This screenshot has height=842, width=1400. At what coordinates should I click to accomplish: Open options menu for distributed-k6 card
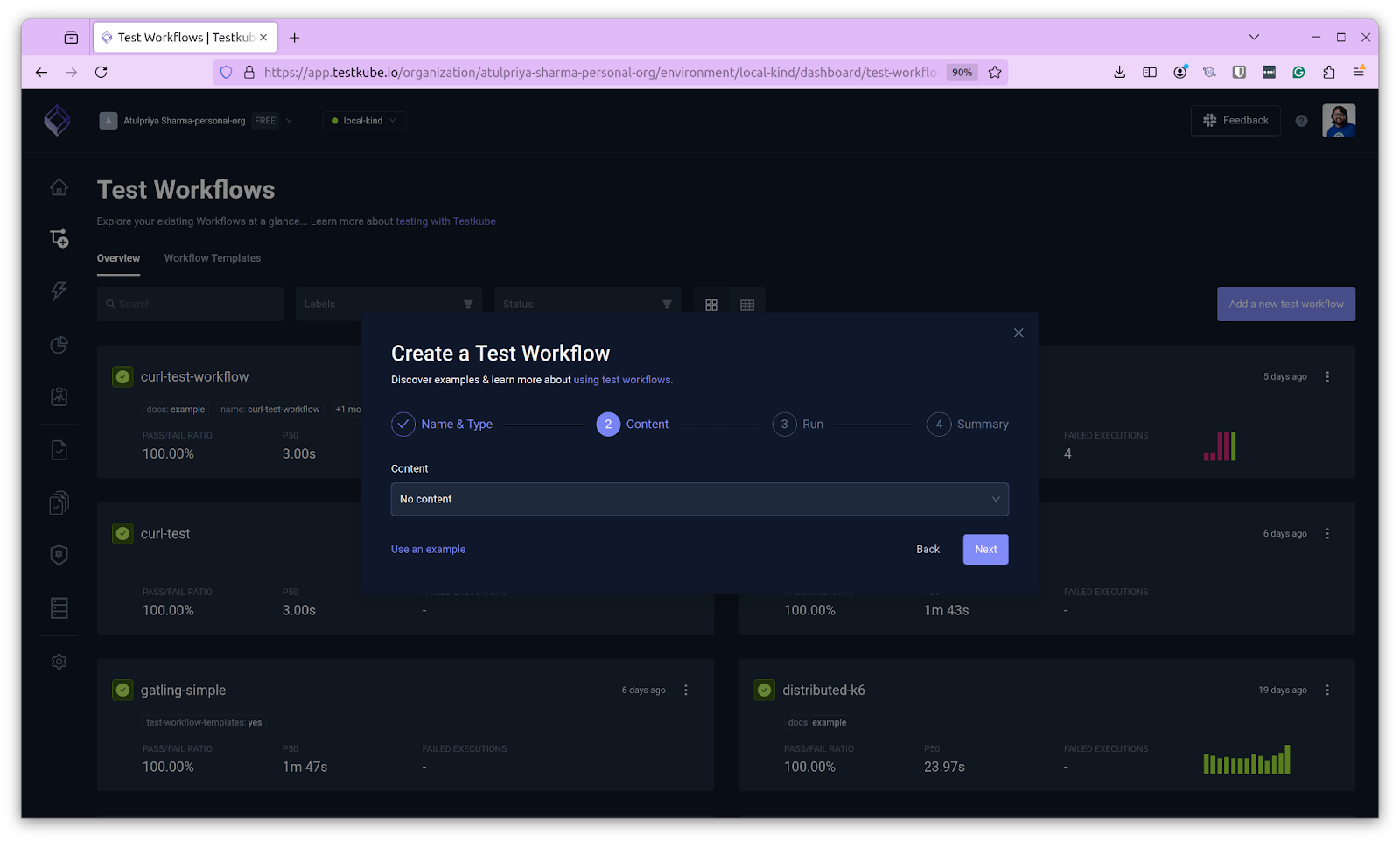[x=1327, y=690]
